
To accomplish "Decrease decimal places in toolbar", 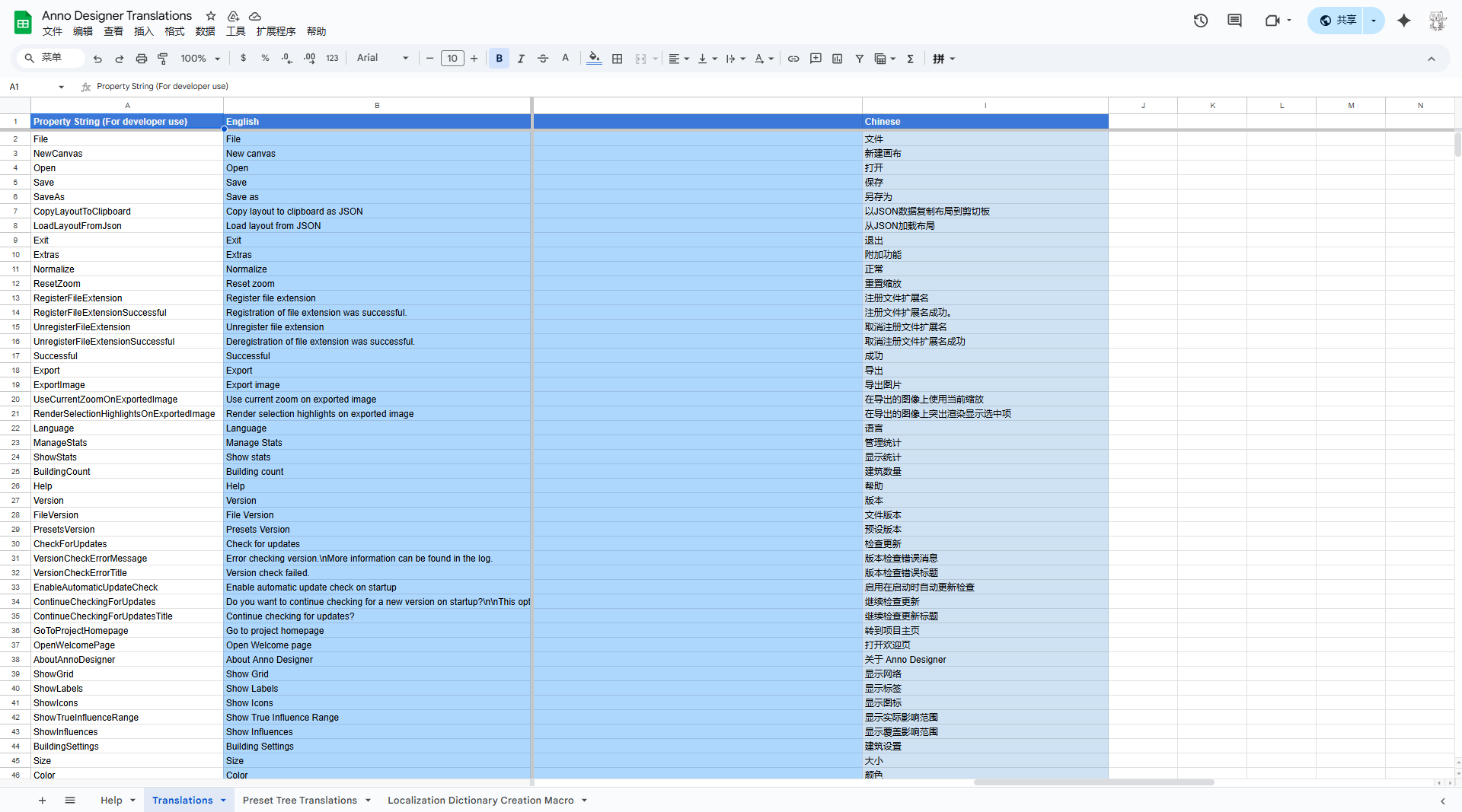I will click(x=287, y=59).
